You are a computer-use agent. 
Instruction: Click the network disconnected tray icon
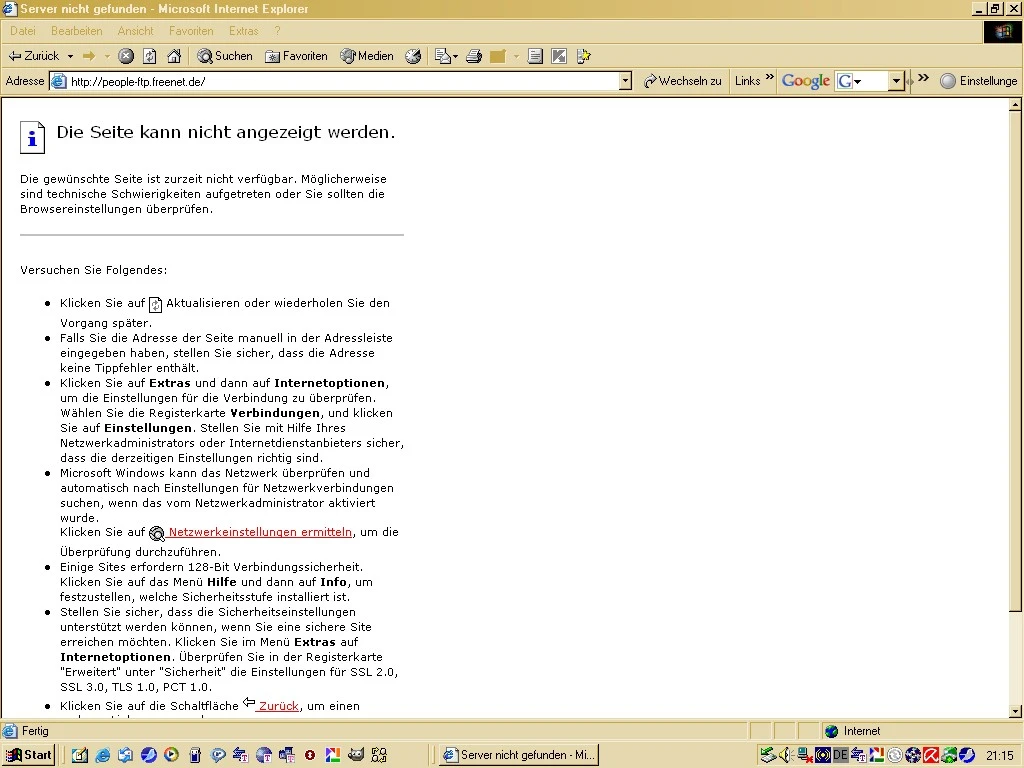point(805,756)
